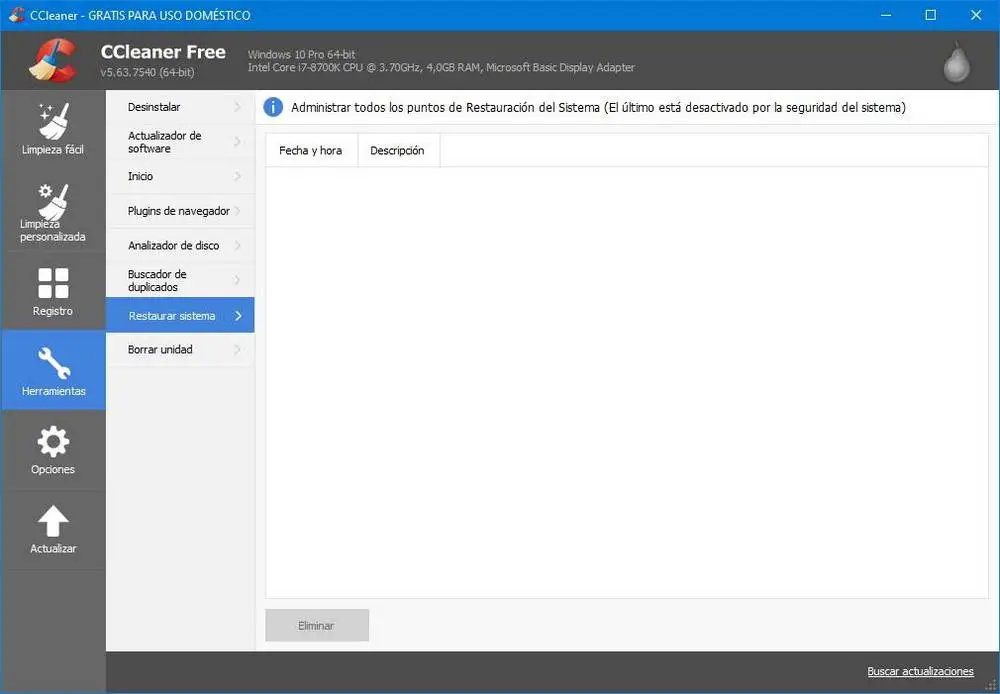Click the Intel Core i7-8700K system info
The image size is (1000, 694).
(441, 68)
